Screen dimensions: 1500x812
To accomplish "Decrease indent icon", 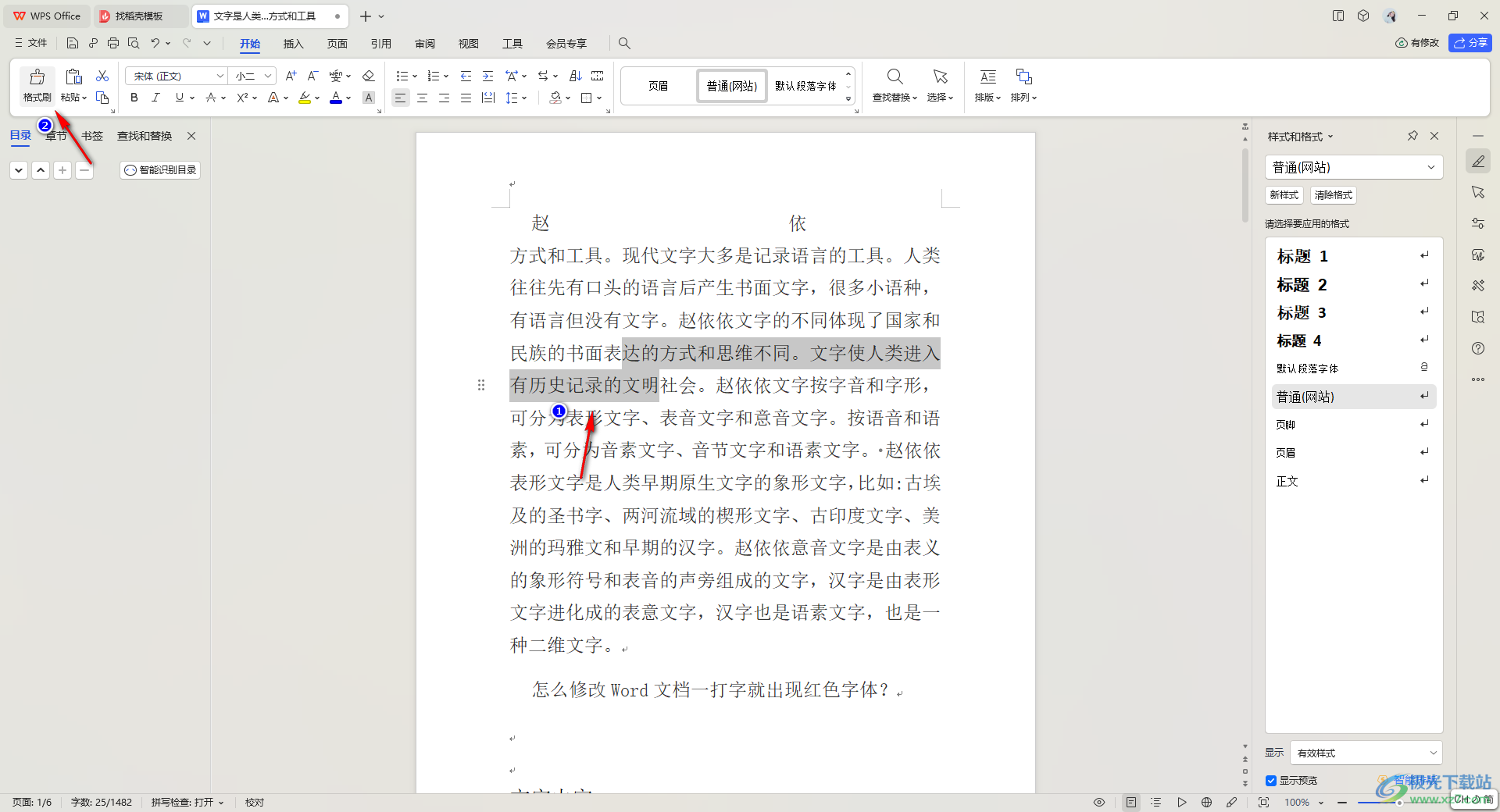I will 466,76.
